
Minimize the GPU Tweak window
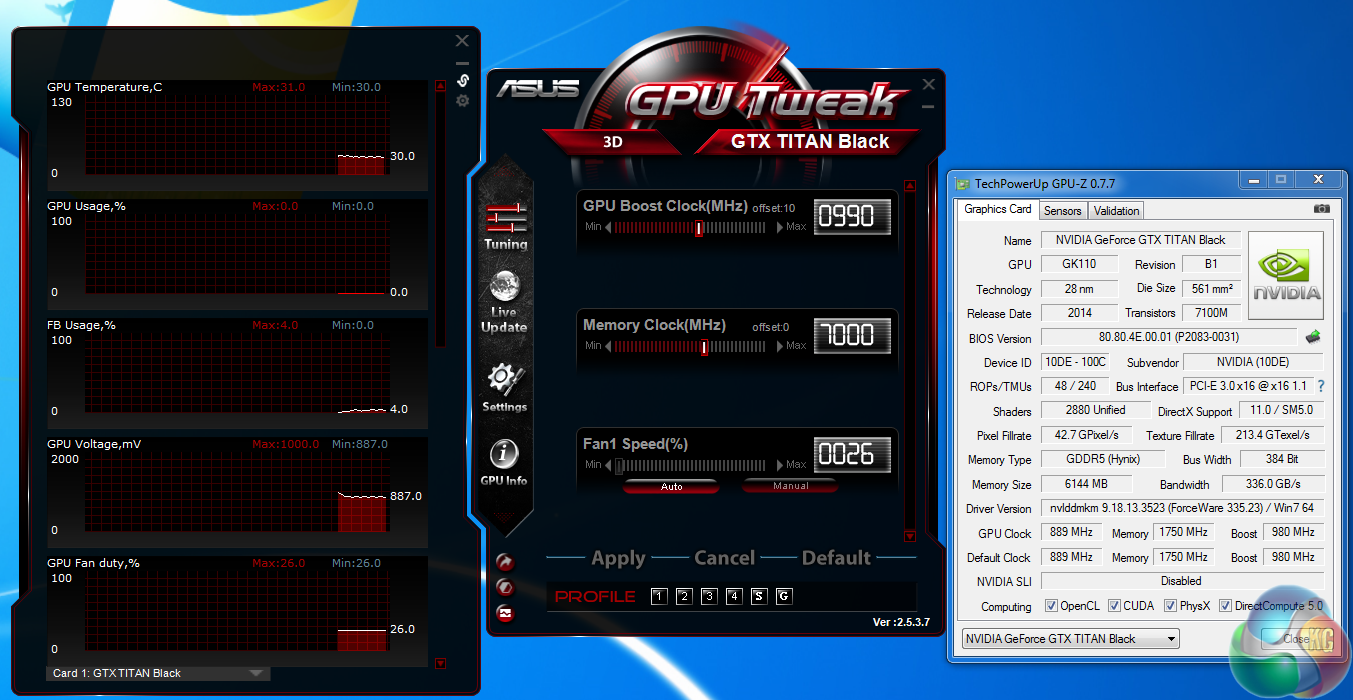[x=928, y=107]
